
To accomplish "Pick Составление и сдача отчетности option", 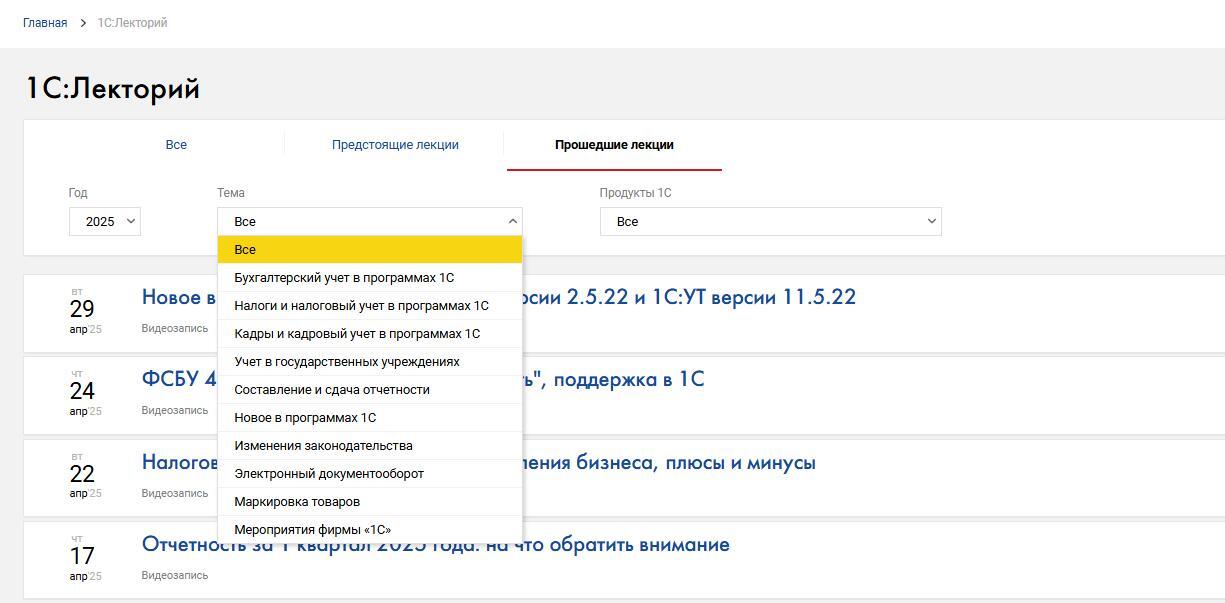I will 370,390.
